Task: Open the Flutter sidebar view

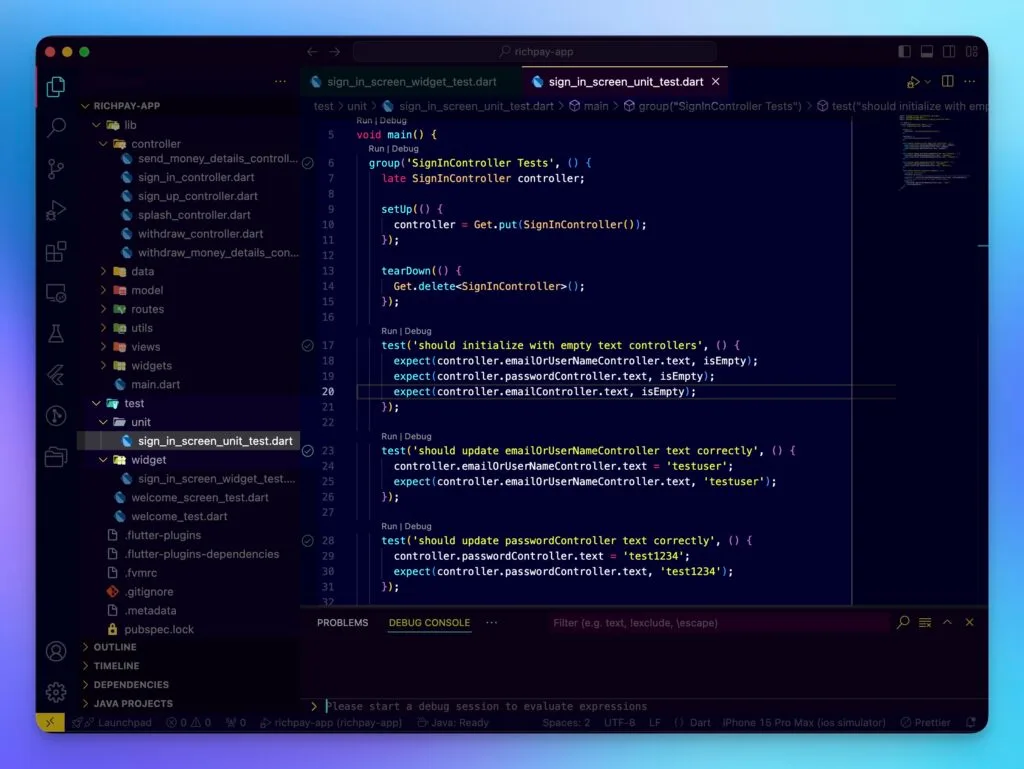Action: [56, 375]
